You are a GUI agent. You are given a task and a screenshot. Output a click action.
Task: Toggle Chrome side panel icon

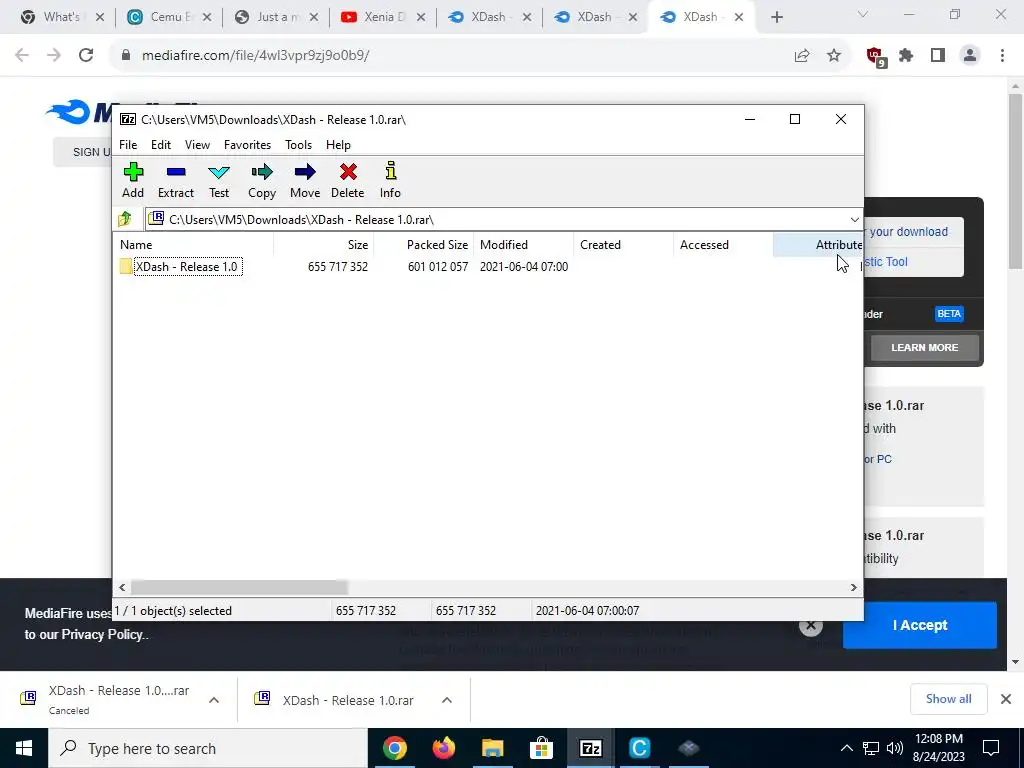(938, 55)
